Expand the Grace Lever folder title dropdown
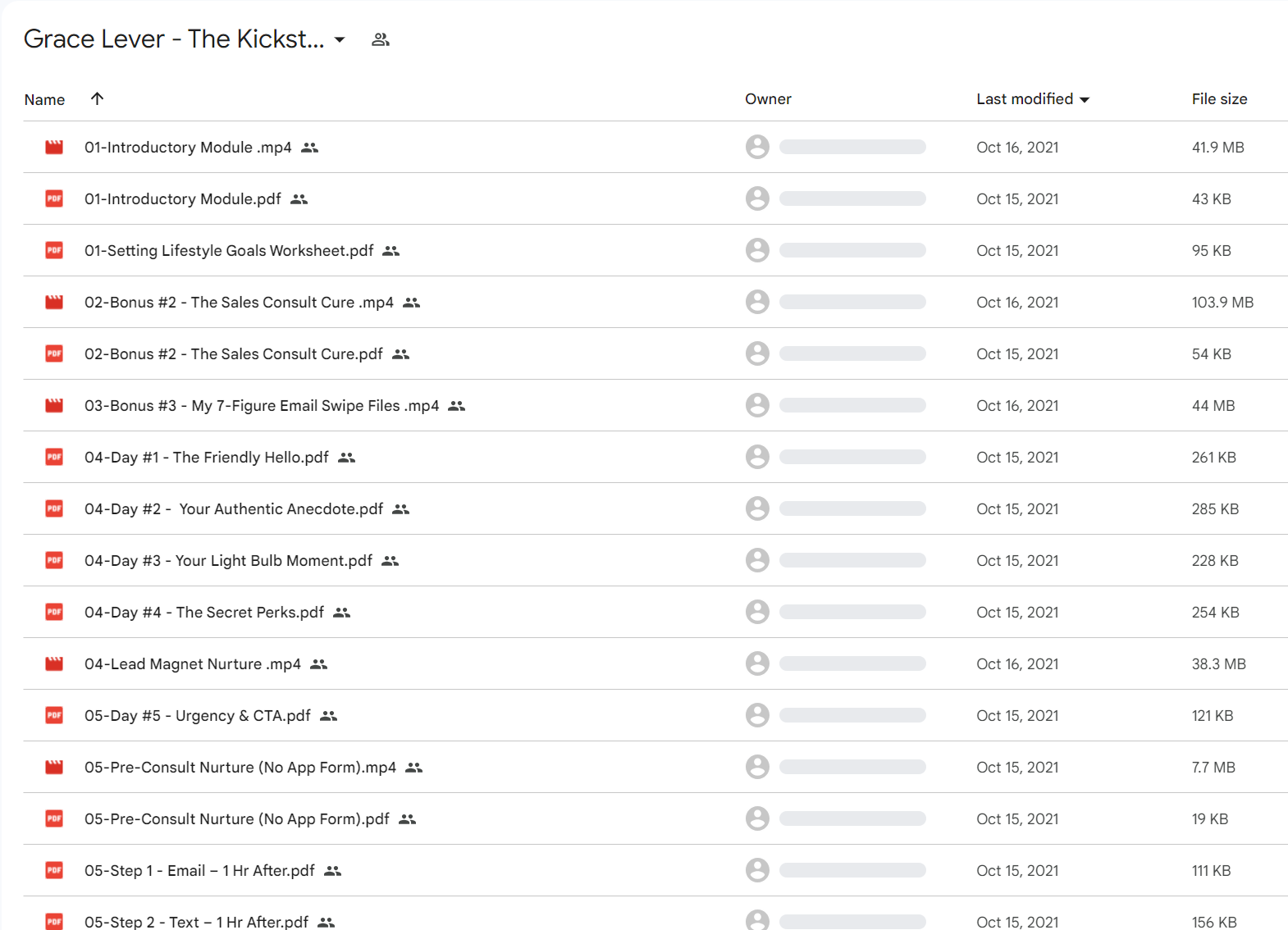 (x=340, y=39)
